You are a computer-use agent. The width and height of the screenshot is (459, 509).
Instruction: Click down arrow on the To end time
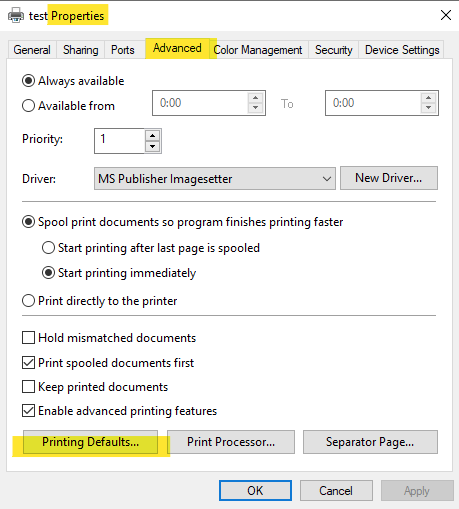(x=428, y=108)
